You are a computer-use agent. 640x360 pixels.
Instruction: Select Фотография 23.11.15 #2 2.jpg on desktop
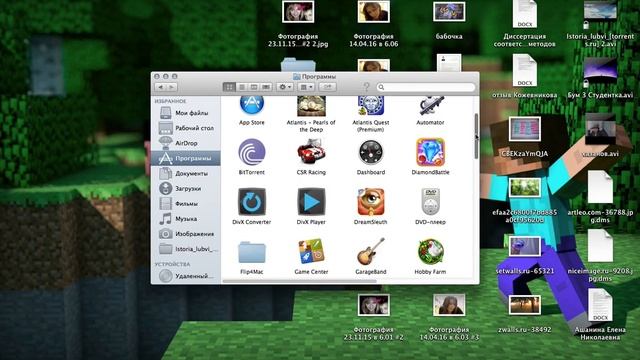[298, 12]
